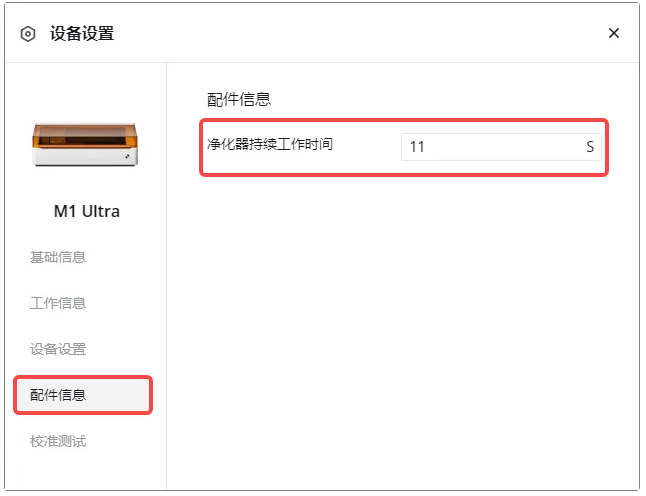The width and height of the screenshot is (646, 496).
Task: Go to the 设备设置 sidebar entry
Action: [x=58, y=349]
